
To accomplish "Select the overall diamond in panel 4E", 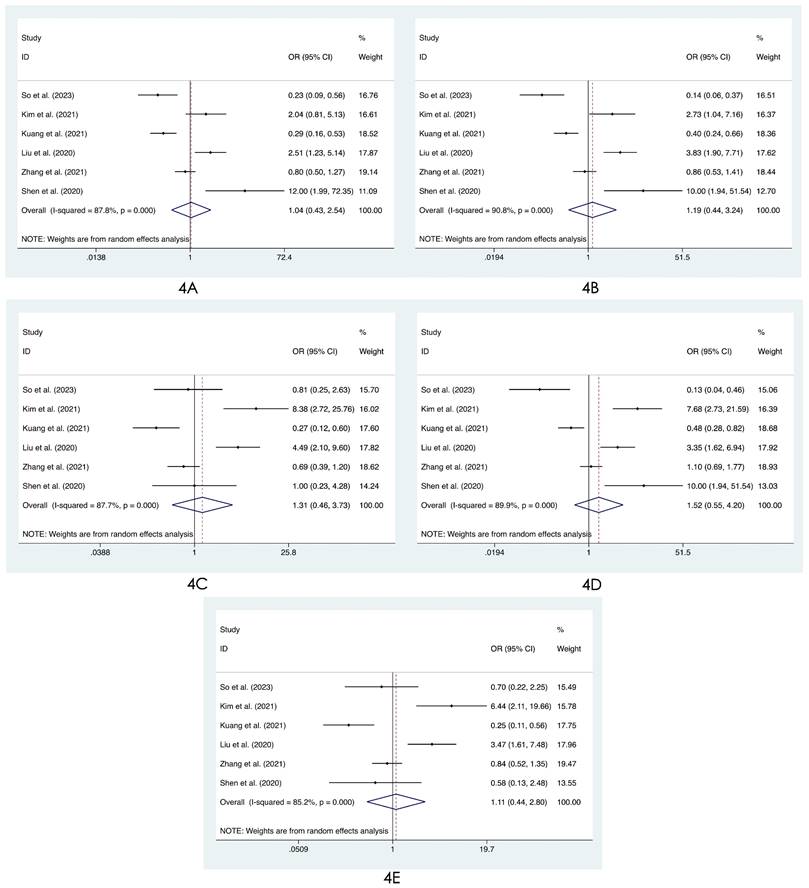I will pyautogui.click(x=396, y=801).
